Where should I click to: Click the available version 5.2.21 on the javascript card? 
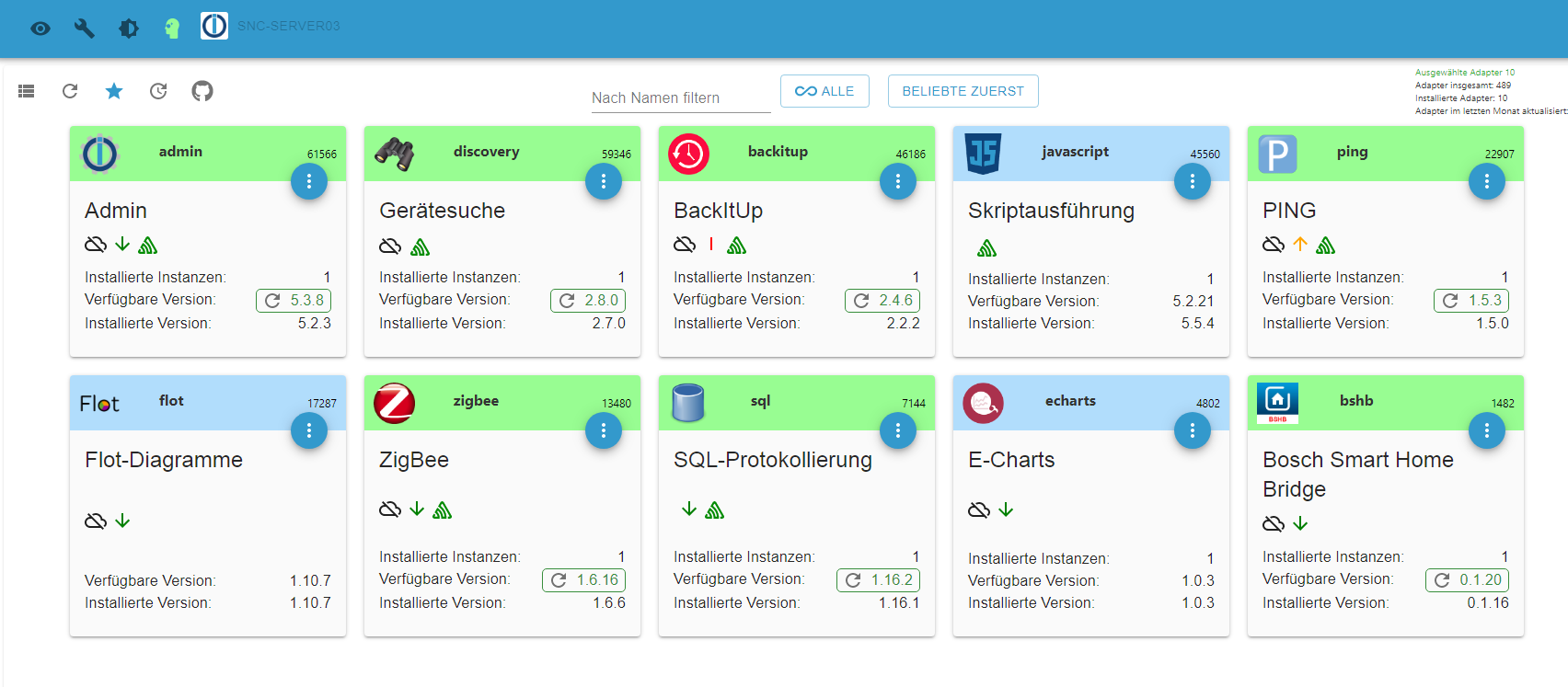[x=1193, y=301]
